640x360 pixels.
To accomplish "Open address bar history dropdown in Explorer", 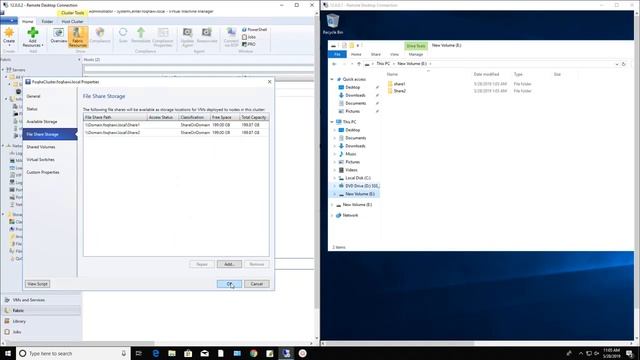I will point(617,64).
